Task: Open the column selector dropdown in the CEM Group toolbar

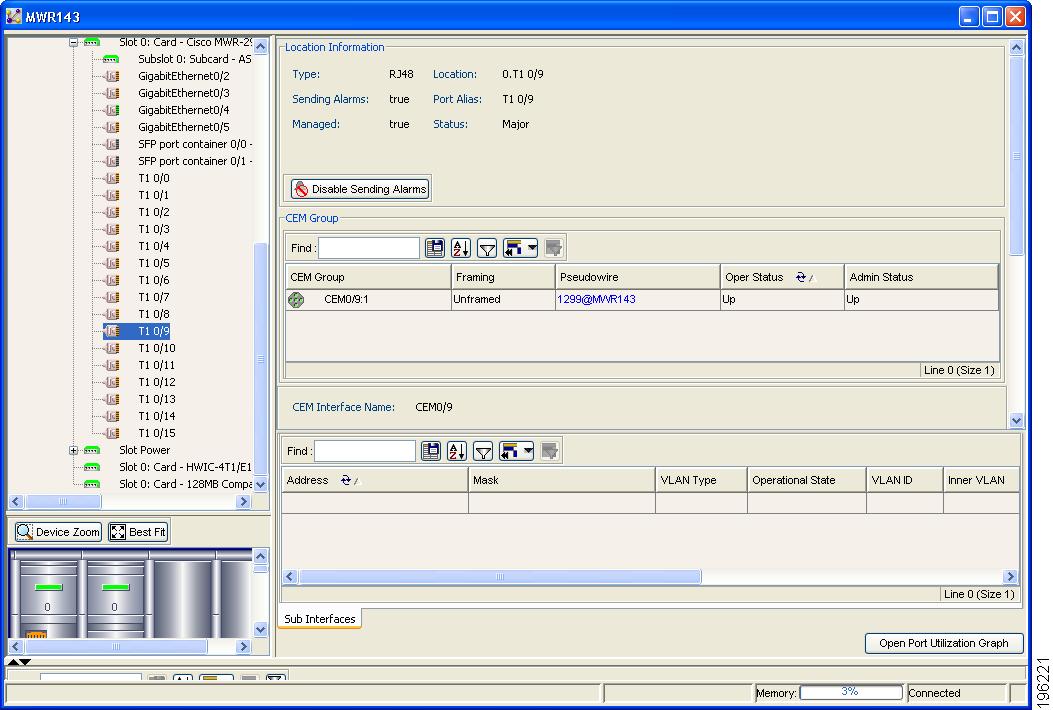Action: point(520,248)
